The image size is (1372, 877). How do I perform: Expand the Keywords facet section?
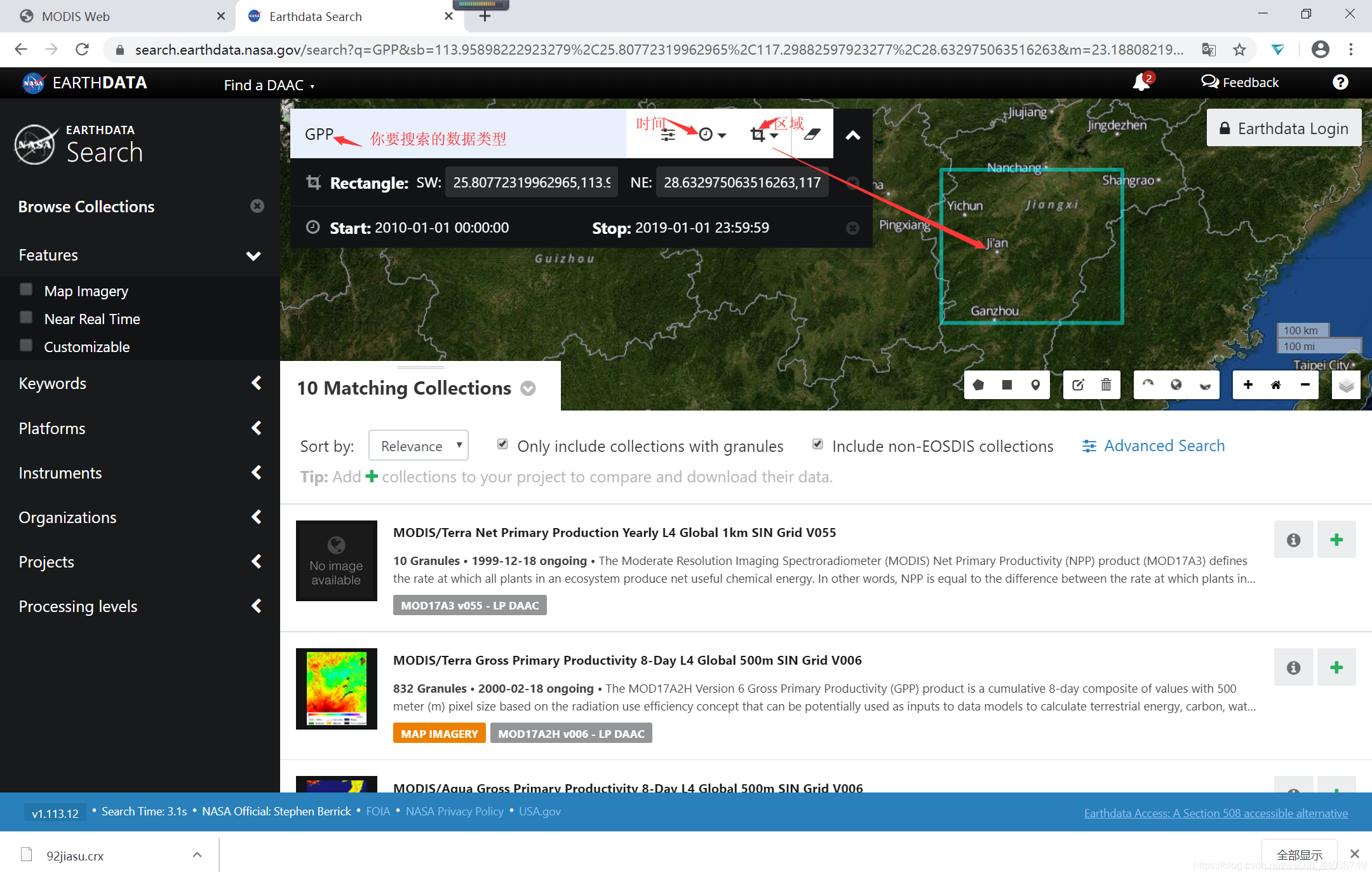pos(140,383)
